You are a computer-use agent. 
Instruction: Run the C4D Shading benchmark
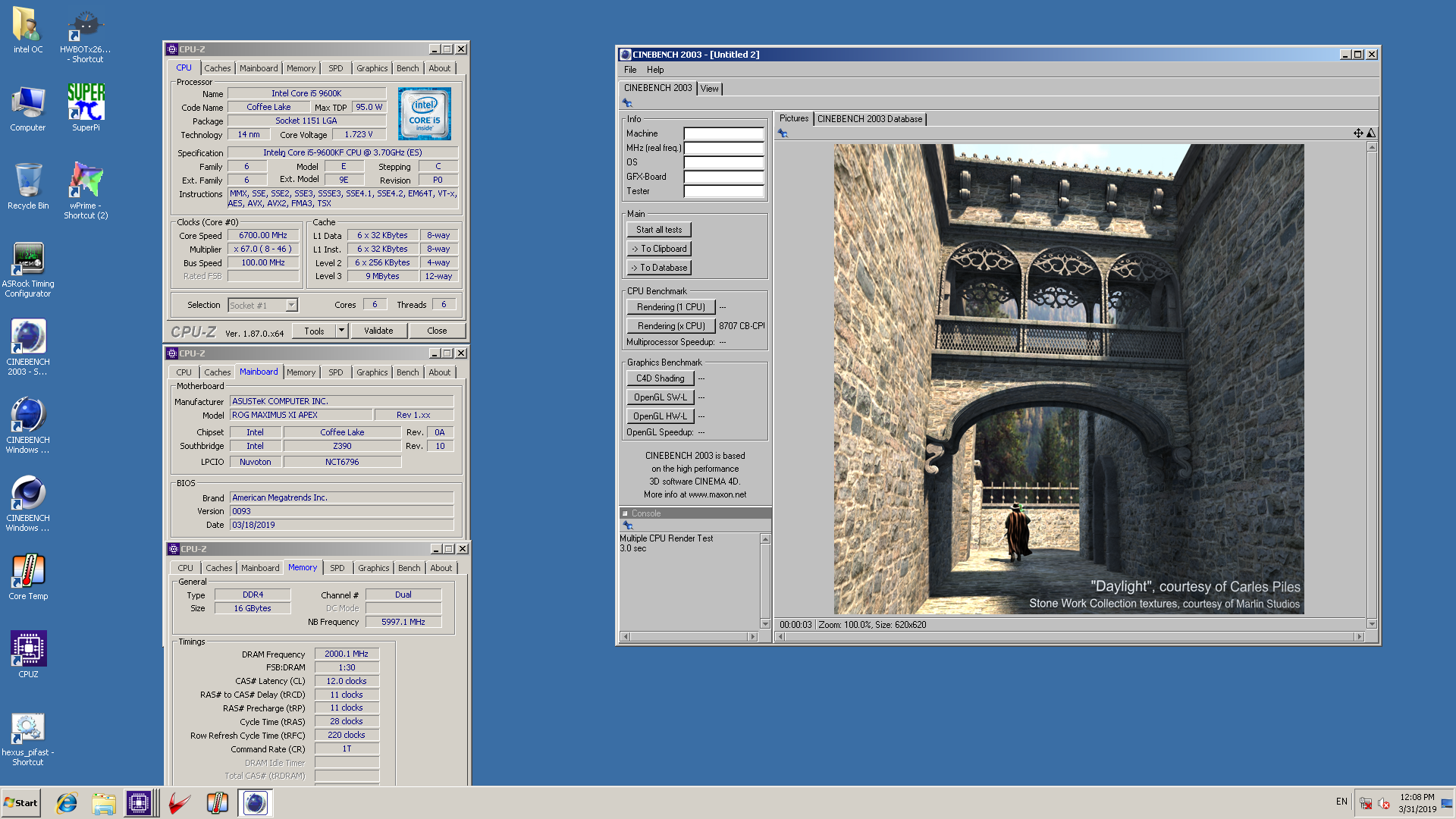661,378
